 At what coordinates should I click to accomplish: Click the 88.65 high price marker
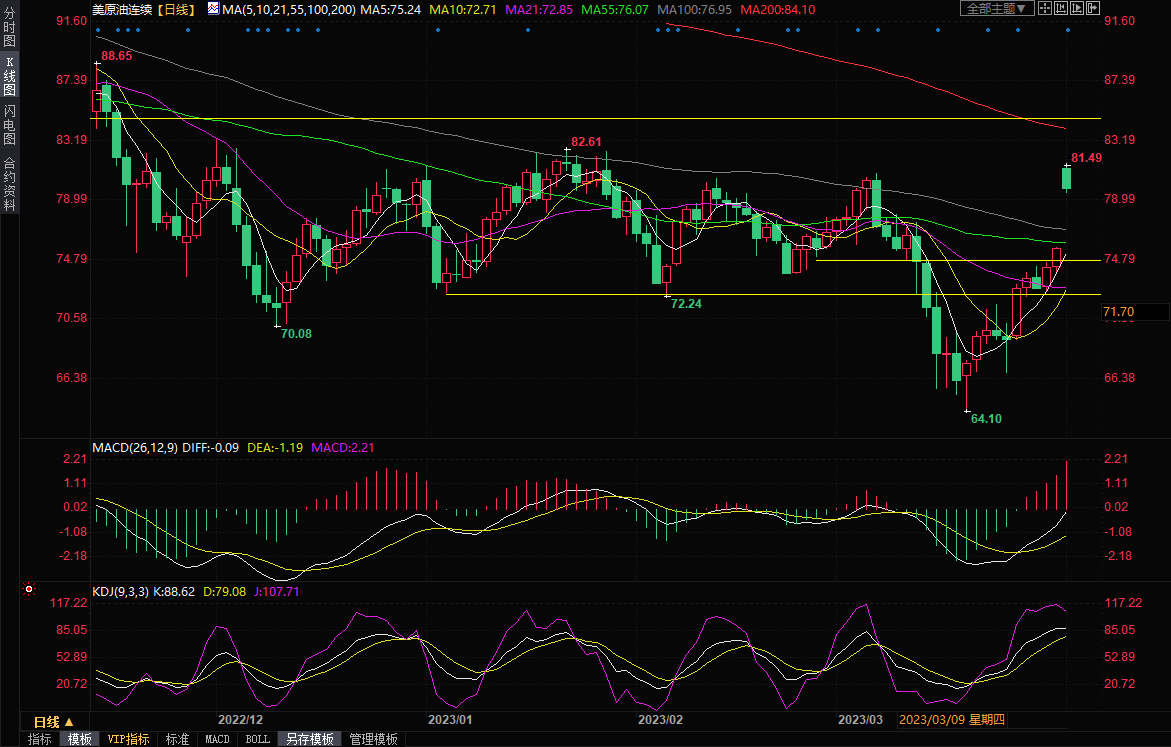tap(116, 56)
